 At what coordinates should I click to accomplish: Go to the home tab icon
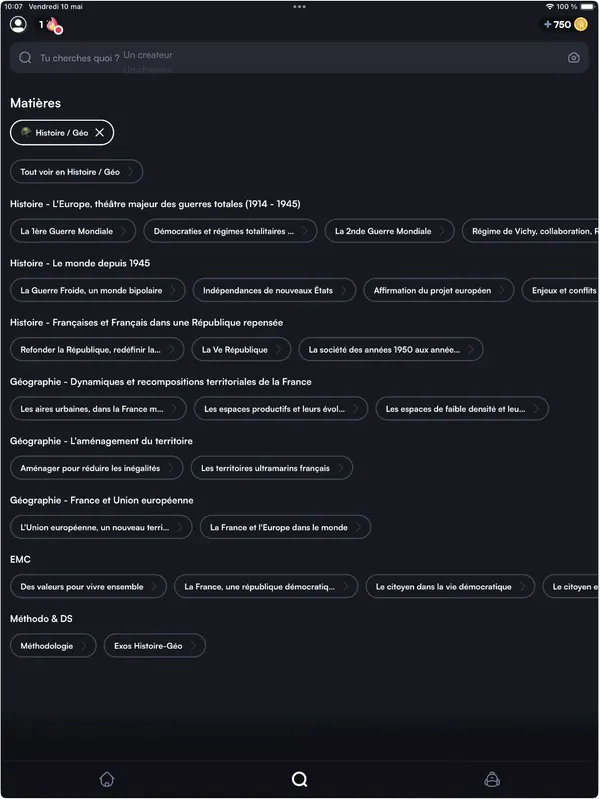tap(107, 779)
